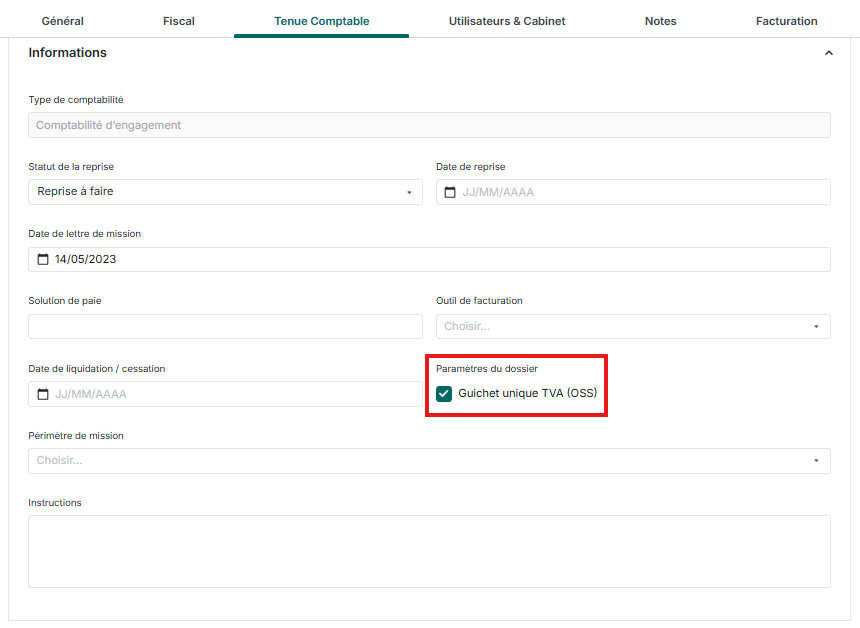Open the Statut de la reprise dropdown
860x628 pixels.
(x=225, y=192)
